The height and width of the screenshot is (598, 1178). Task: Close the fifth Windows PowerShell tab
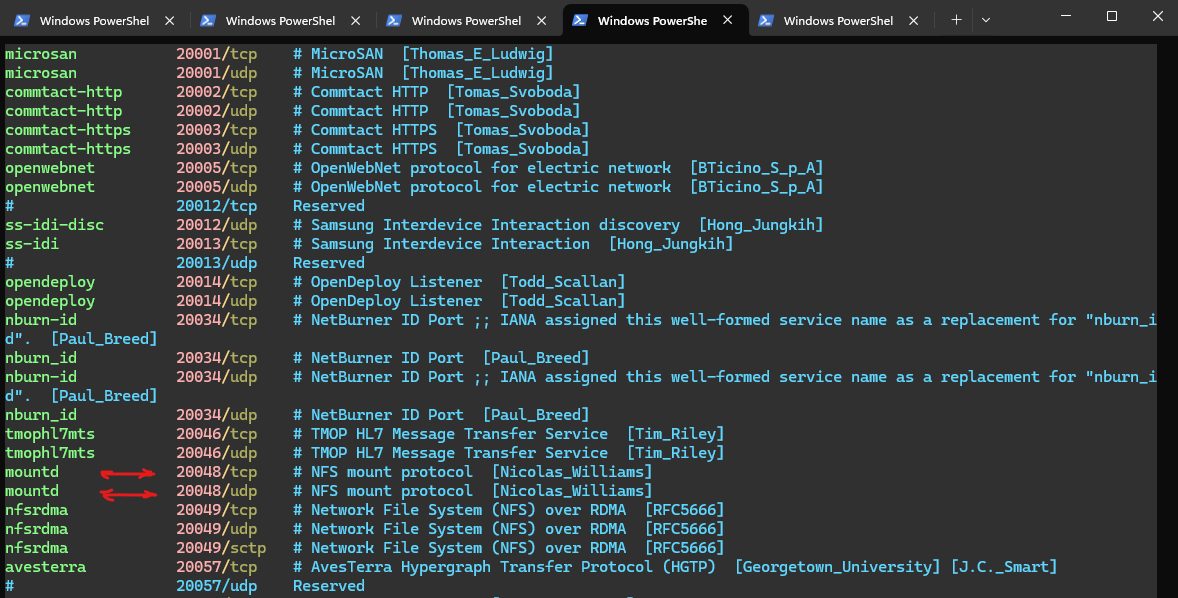pos(914,21)
